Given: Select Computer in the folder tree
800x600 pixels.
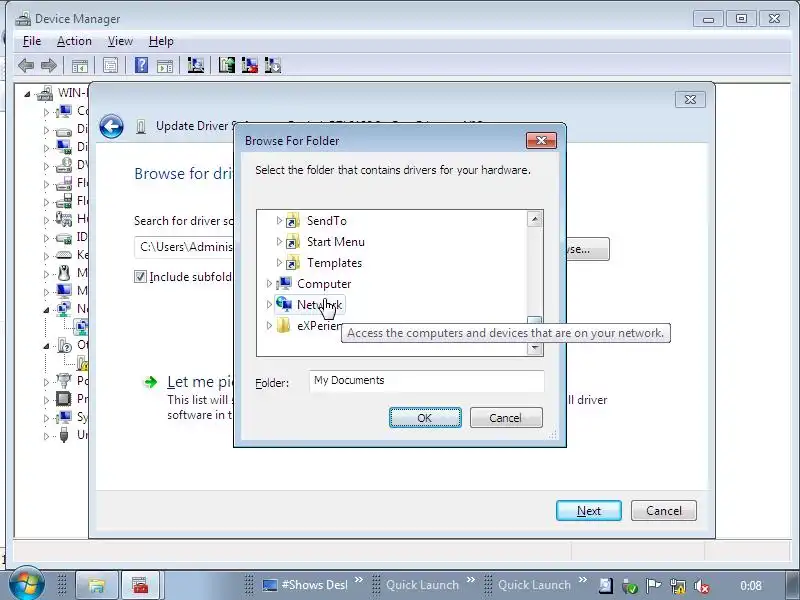Looking at the screenshot, I should (x=324, y=284).
